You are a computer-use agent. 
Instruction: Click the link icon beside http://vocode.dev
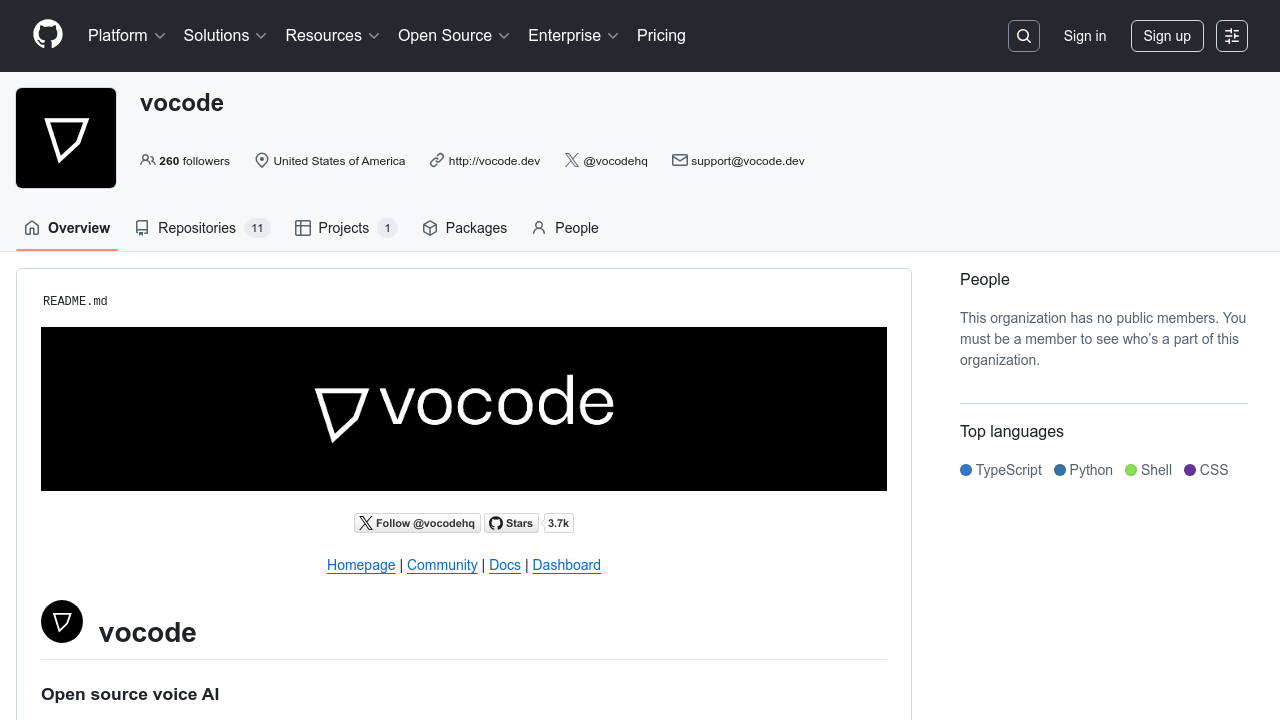tap(436, 160)
